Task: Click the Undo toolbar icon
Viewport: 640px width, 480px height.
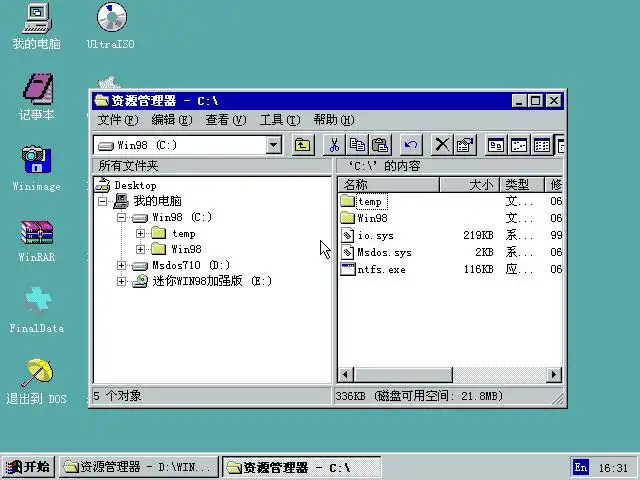Action: 411,145
